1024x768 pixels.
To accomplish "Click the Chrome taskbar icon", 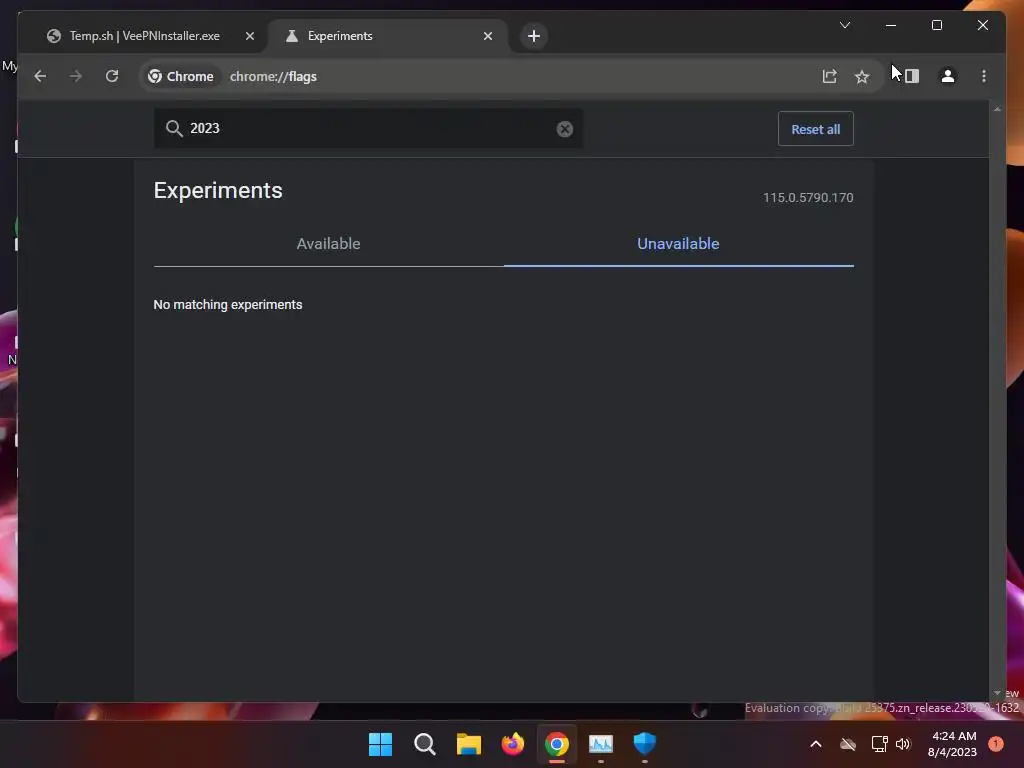I will click(556, 744).
